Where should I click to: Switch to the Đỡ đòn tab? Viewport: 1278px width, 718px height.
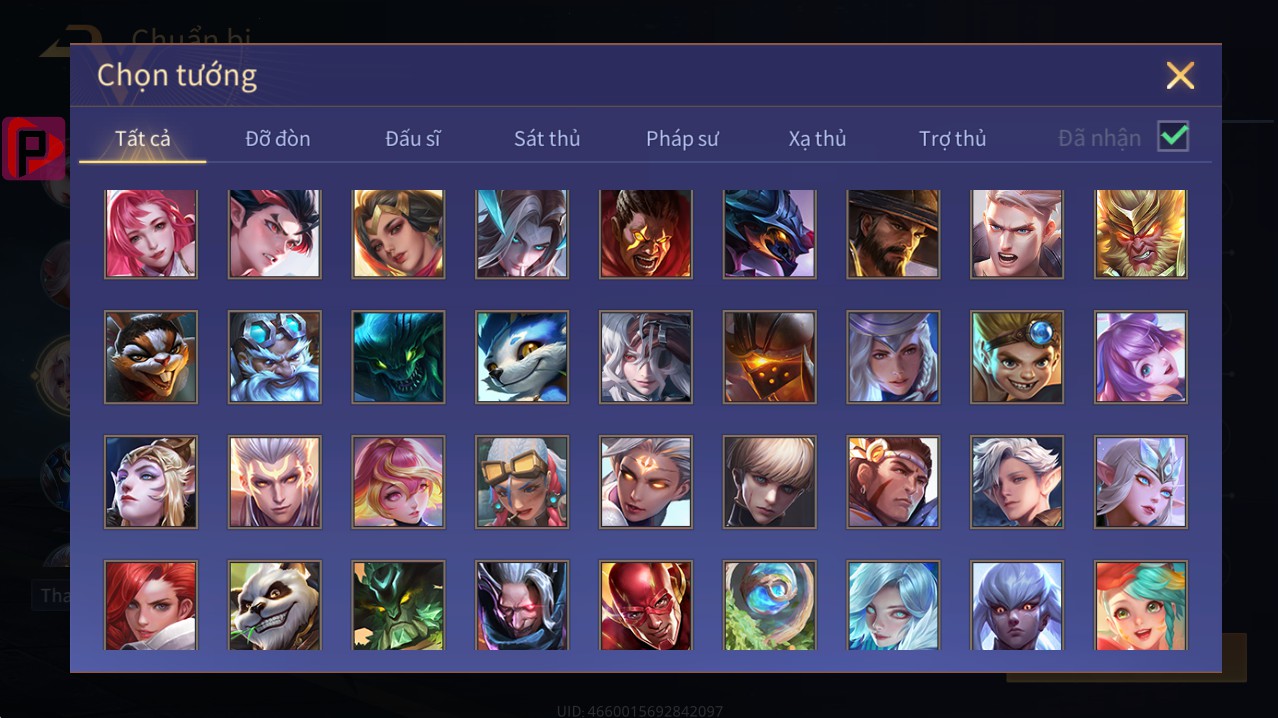point(278,139)
